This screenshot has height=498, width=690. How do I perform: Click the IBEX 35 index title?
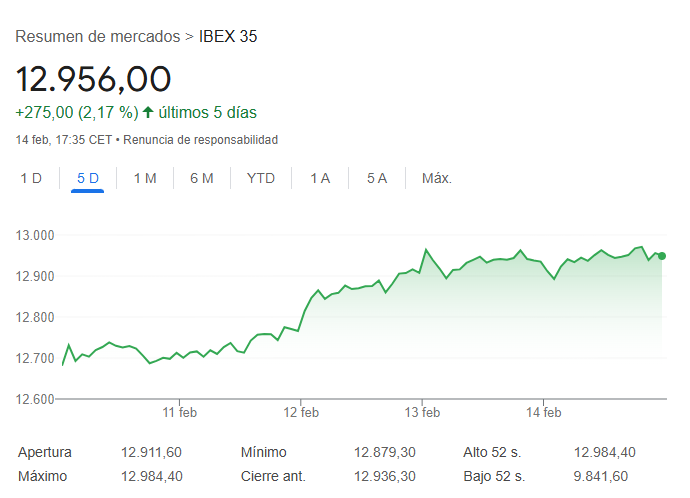[x=228, y=37]
